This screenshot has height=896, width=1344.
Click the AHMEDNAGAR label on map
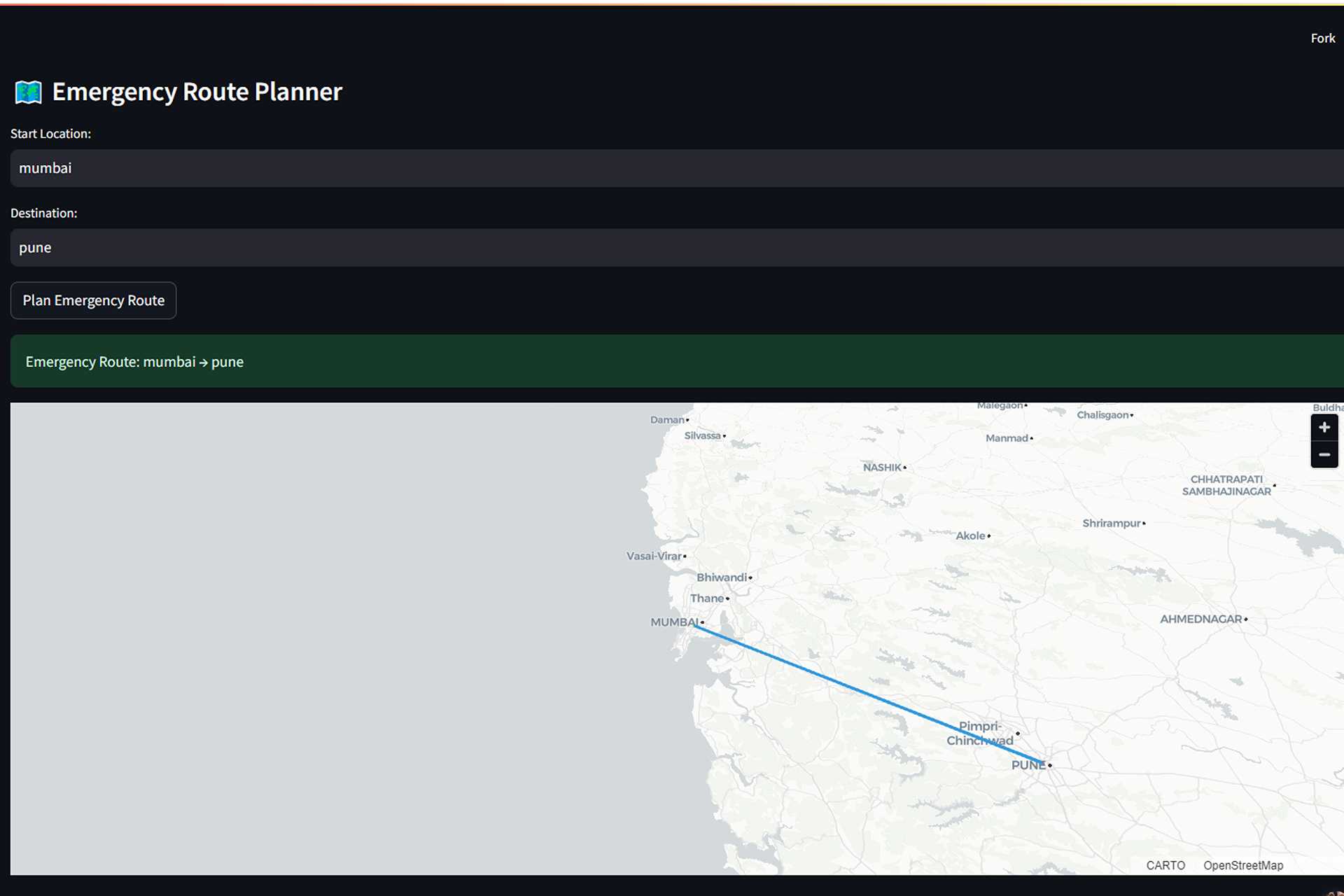(x=1200, y=619)
